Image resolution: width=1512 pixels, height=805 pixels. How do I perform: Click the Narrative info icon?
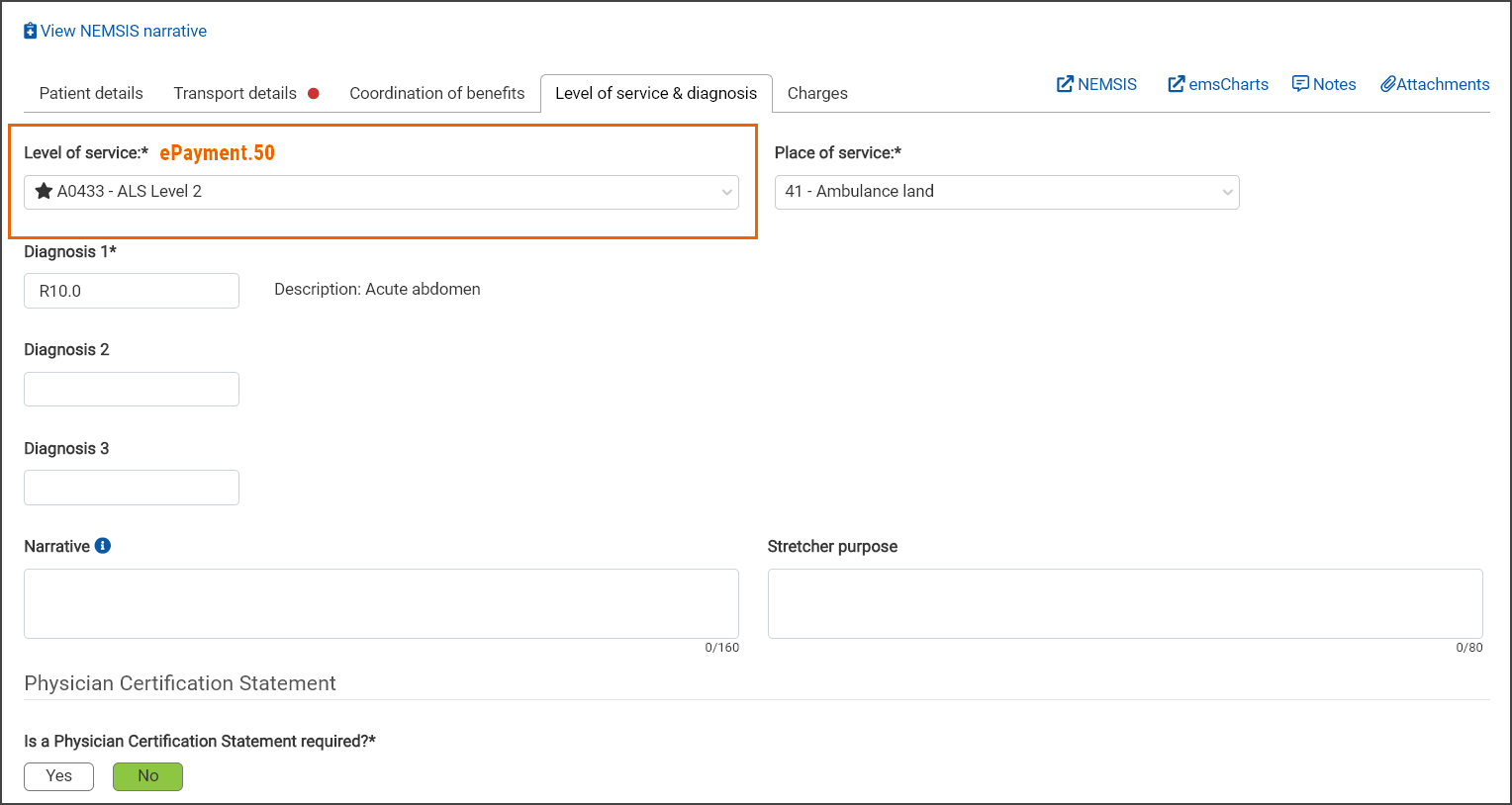tap(103, 546)
